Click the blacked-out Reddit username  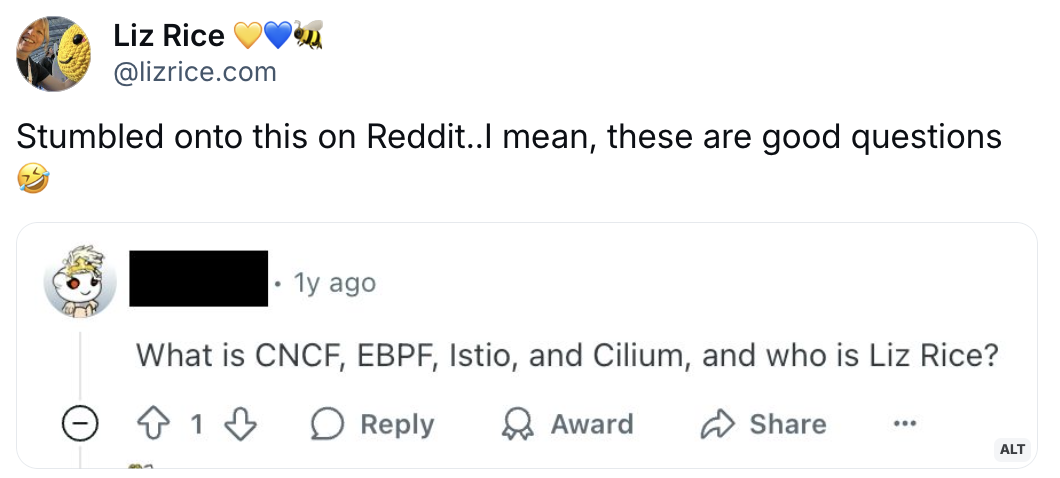[200, 278]
